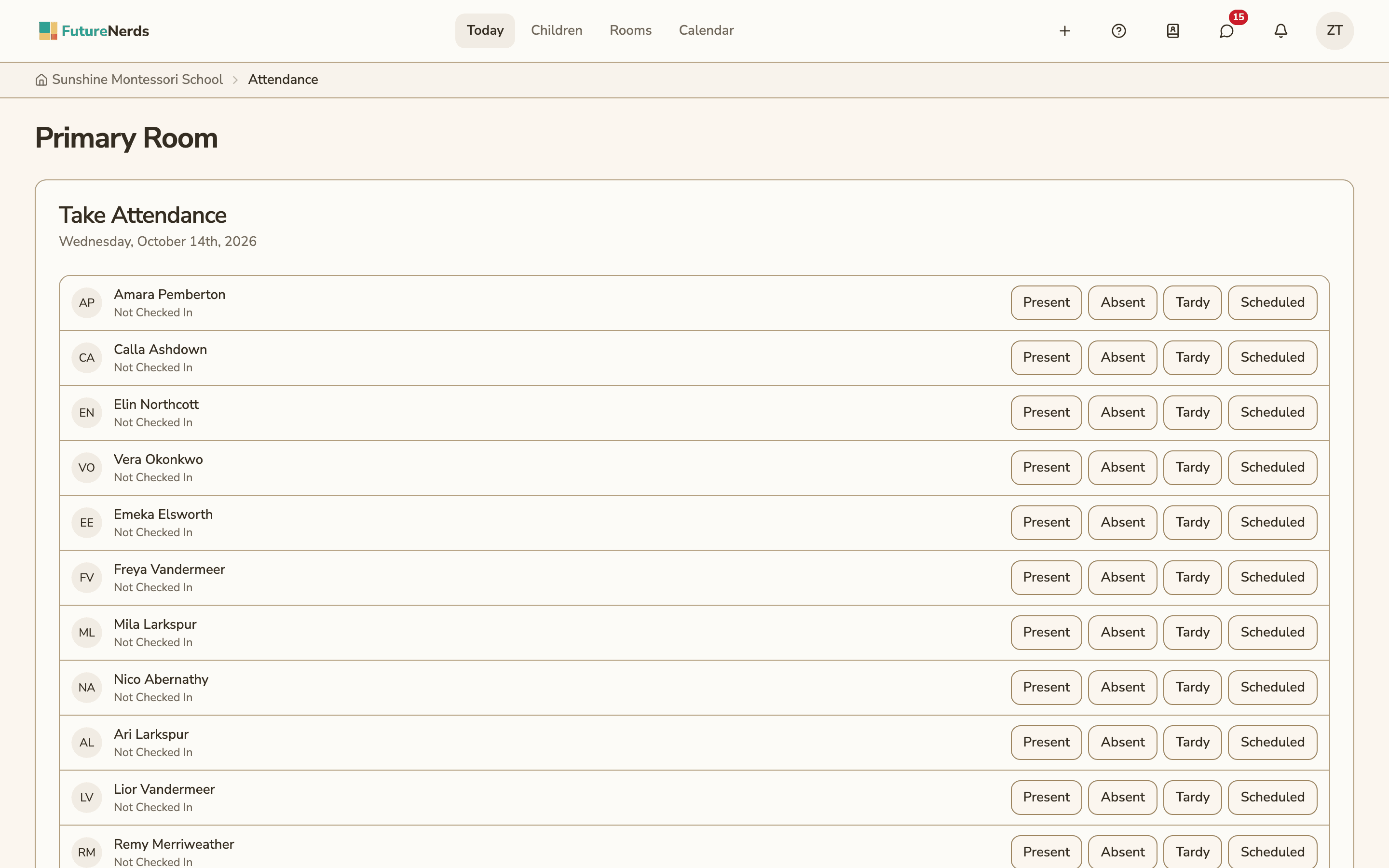Image resolution: width=1389 pixels, height=868 pixels.
Task: Open messages chat icon with 15 badge
Action: click(1226, 31)
